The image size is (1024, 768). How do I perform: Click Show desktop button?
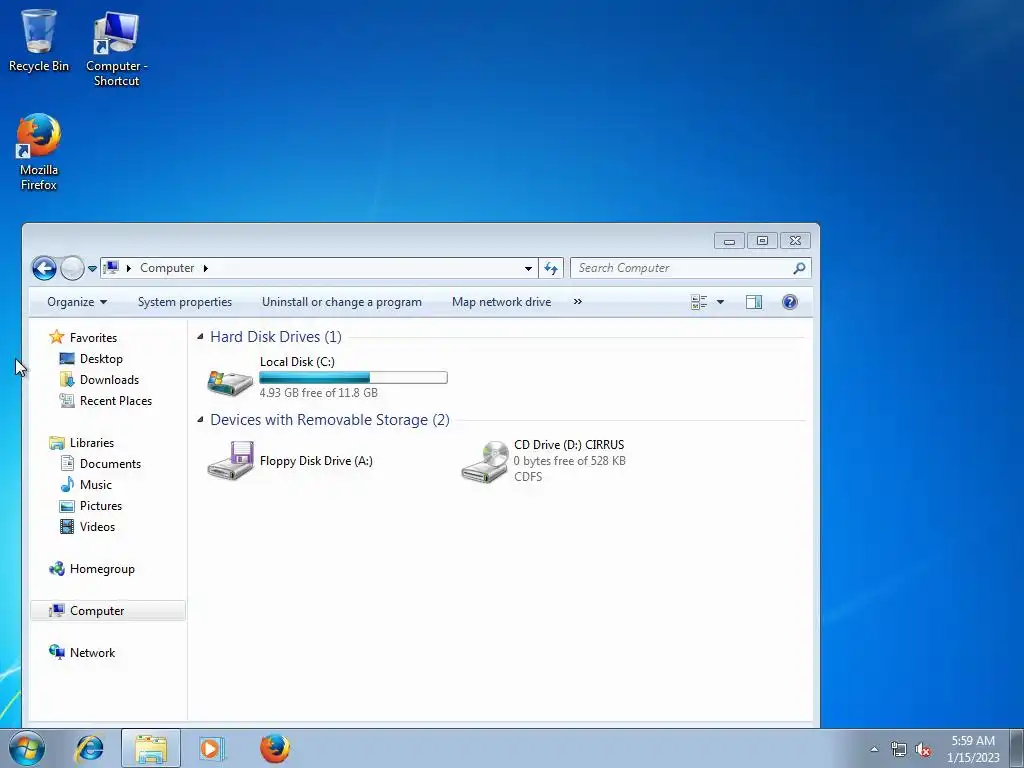tap(1017, 748)
